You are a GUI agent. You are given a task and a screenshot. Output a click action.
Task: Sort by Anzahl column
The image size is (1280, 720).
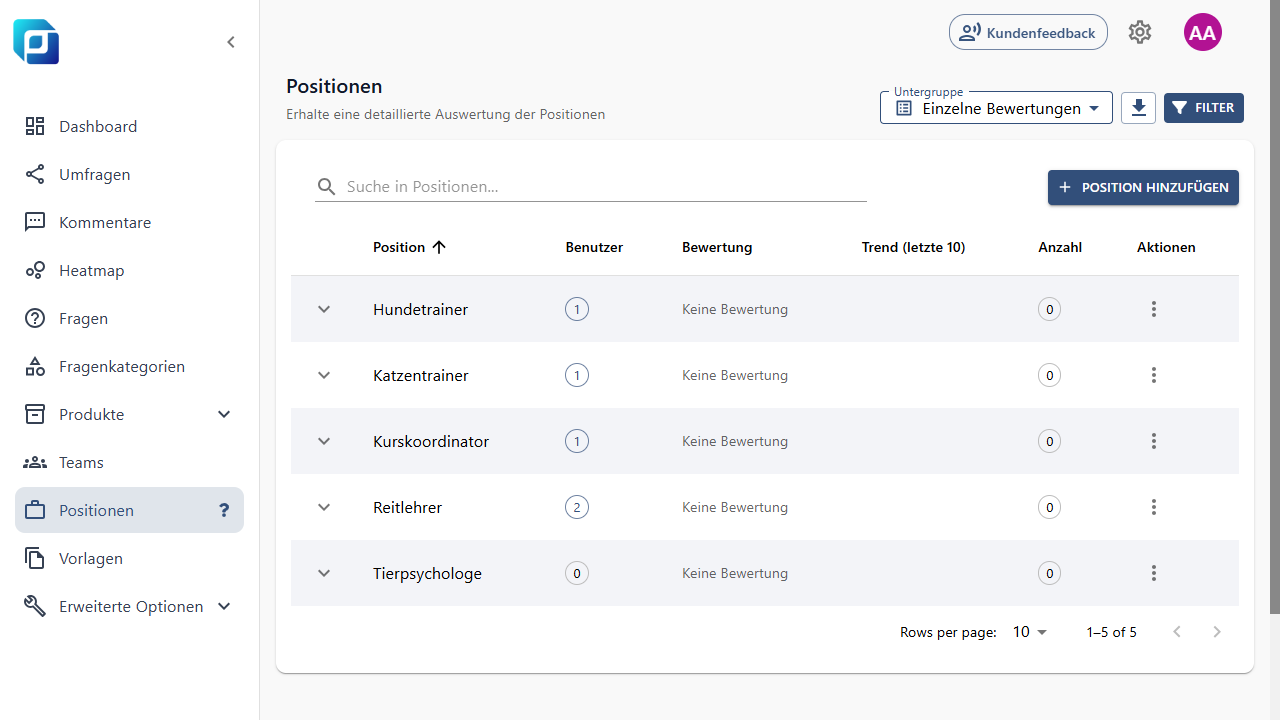[1060, 247]
